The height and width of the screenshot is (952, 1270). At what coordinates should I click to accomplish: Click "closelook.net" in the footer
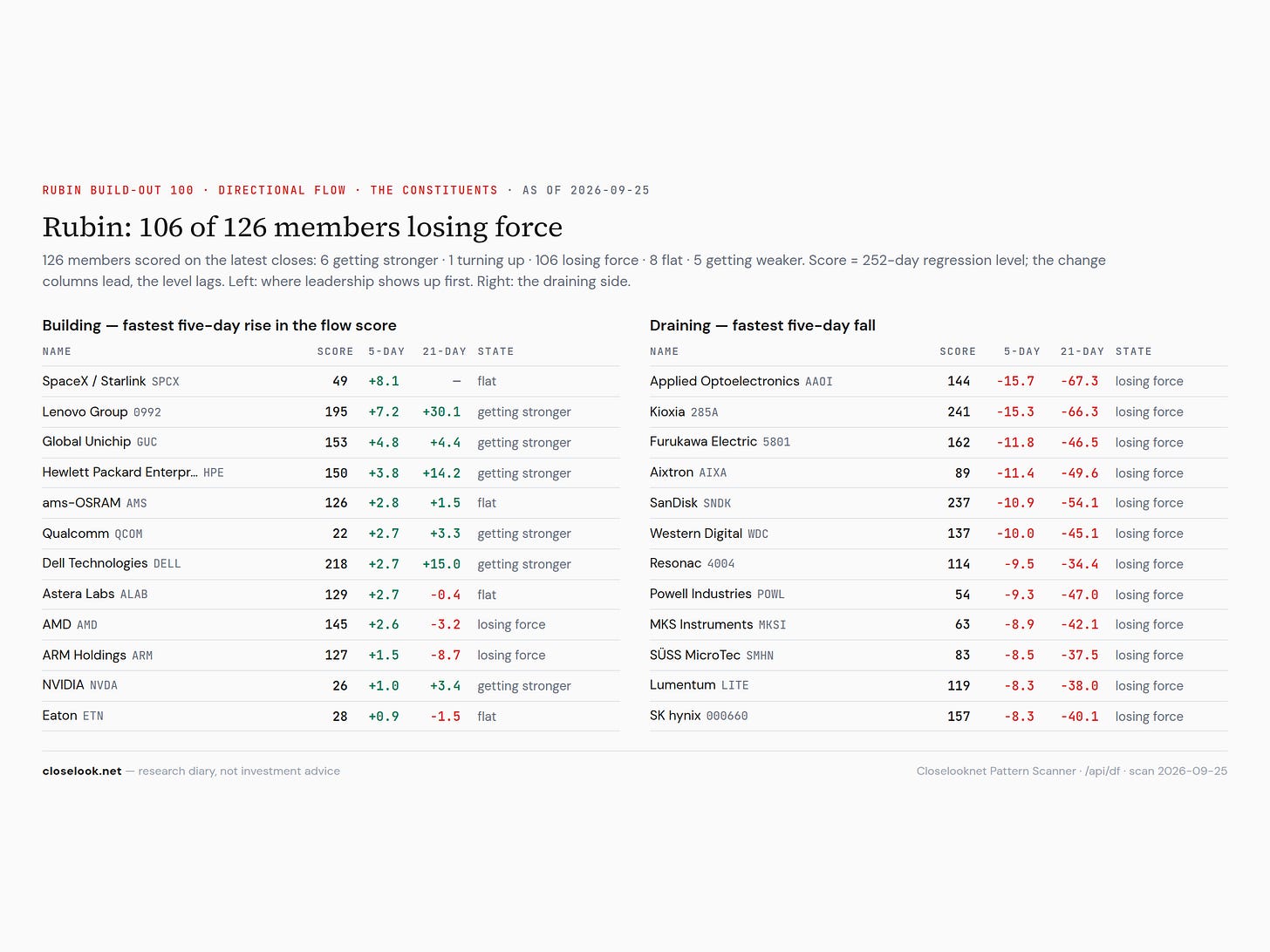click(82, 772)
